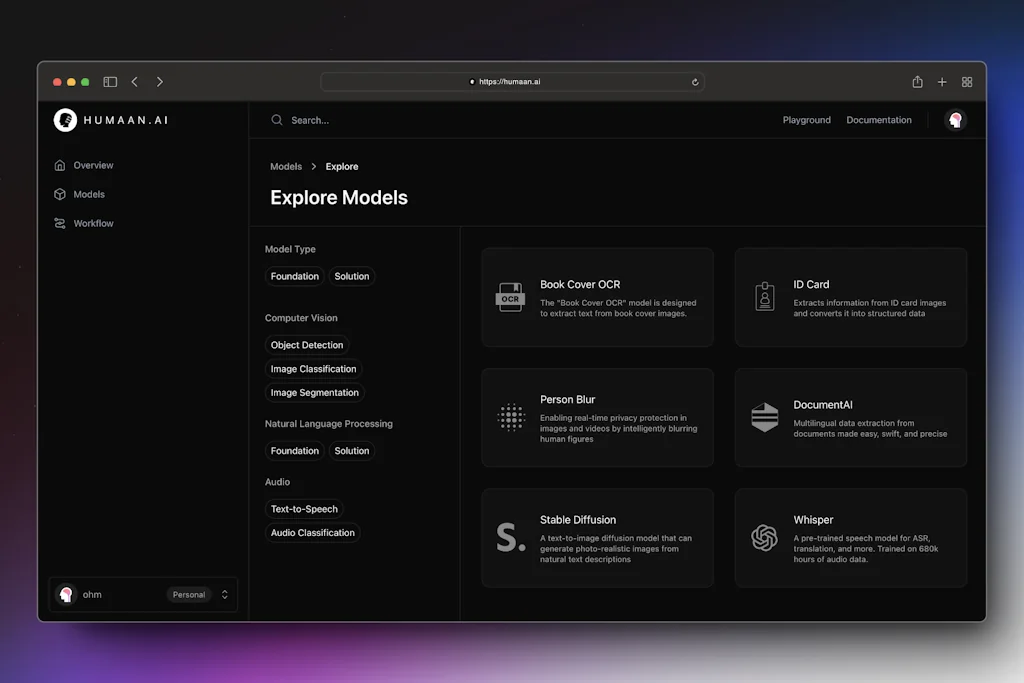The image size is (1024, 683).
Task: Click the Book Cover OCR printer icon
Action: (510, 297)
